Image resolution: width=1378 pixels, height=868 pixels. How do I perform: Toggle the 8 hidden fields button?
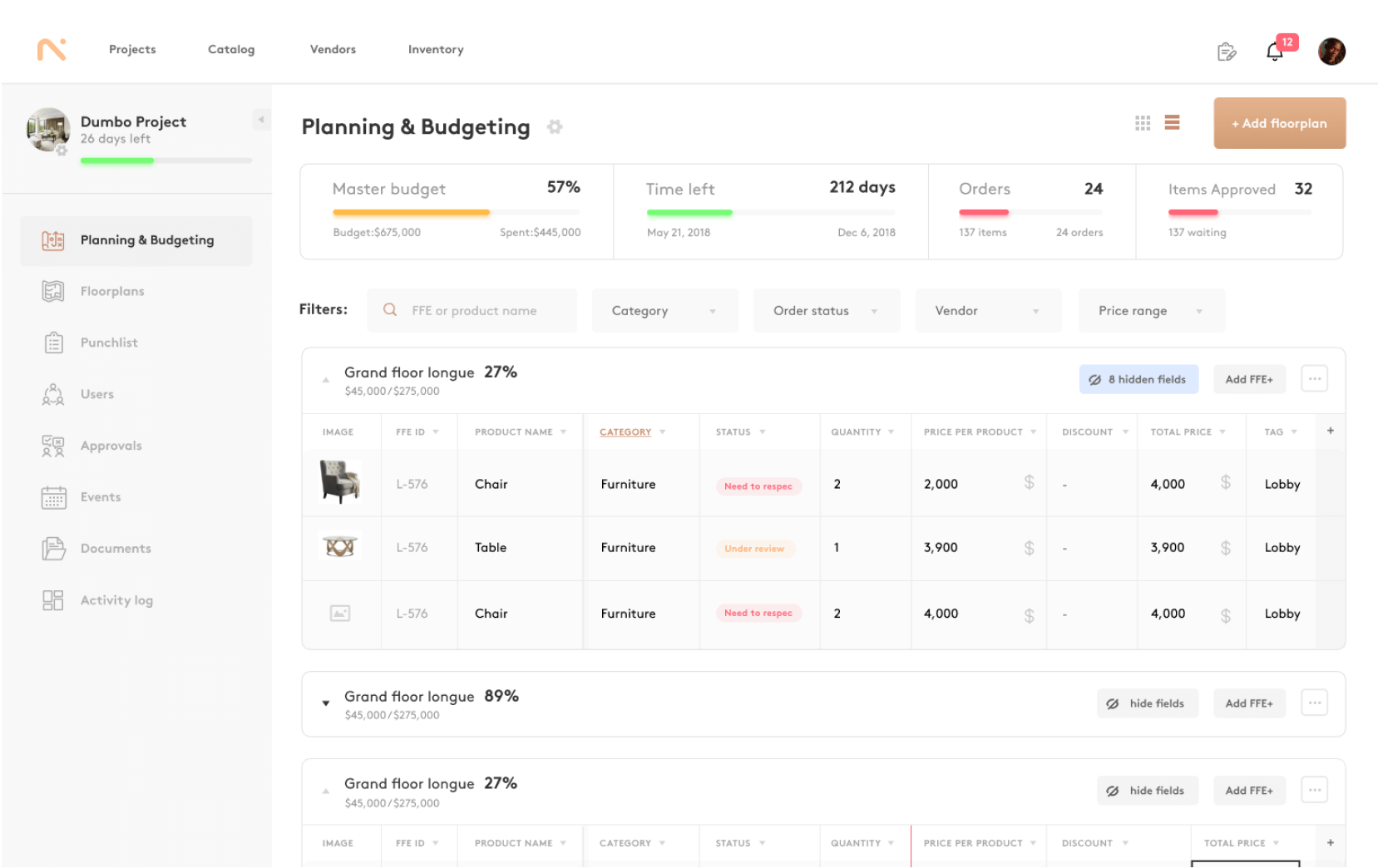[1138, 379]
